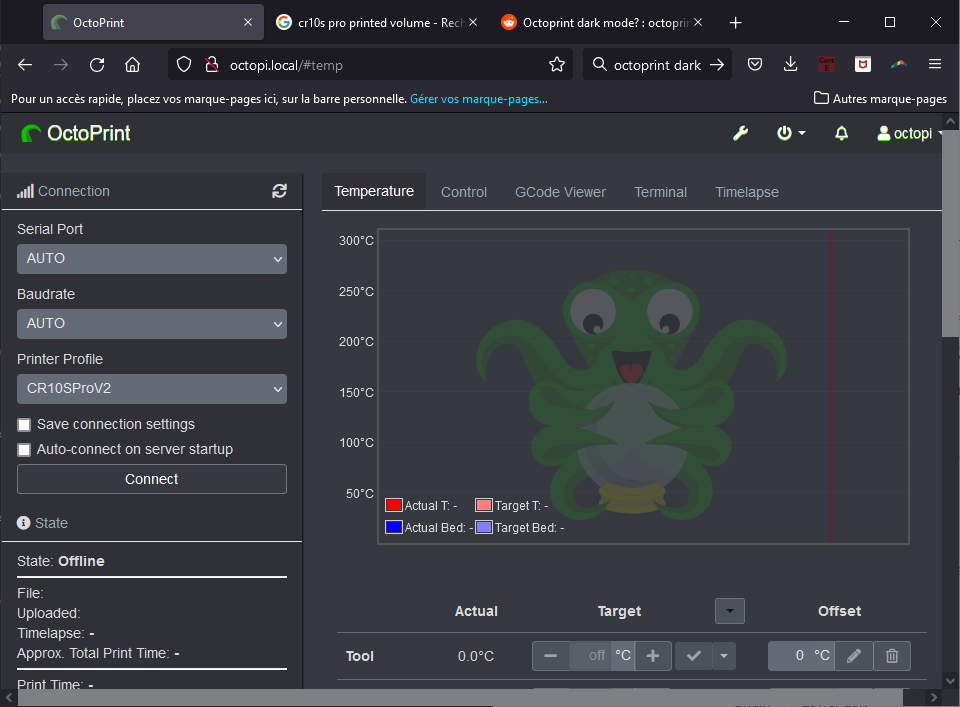Reload the browser page
The width and height of the screenshot is (960, 707).
point(97,64)
